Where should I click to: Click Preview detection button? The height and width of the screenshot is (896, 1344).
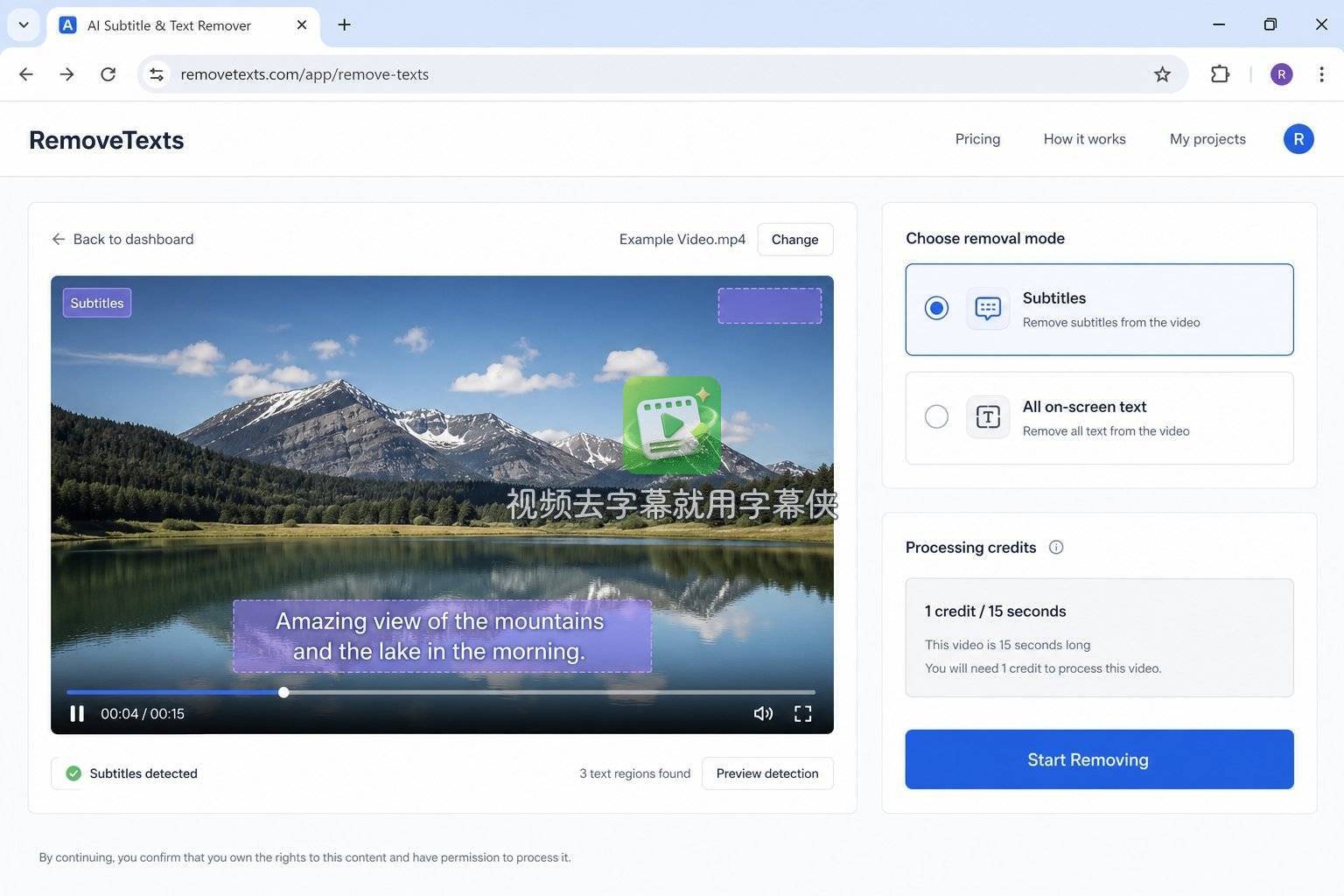pos(767,773)
